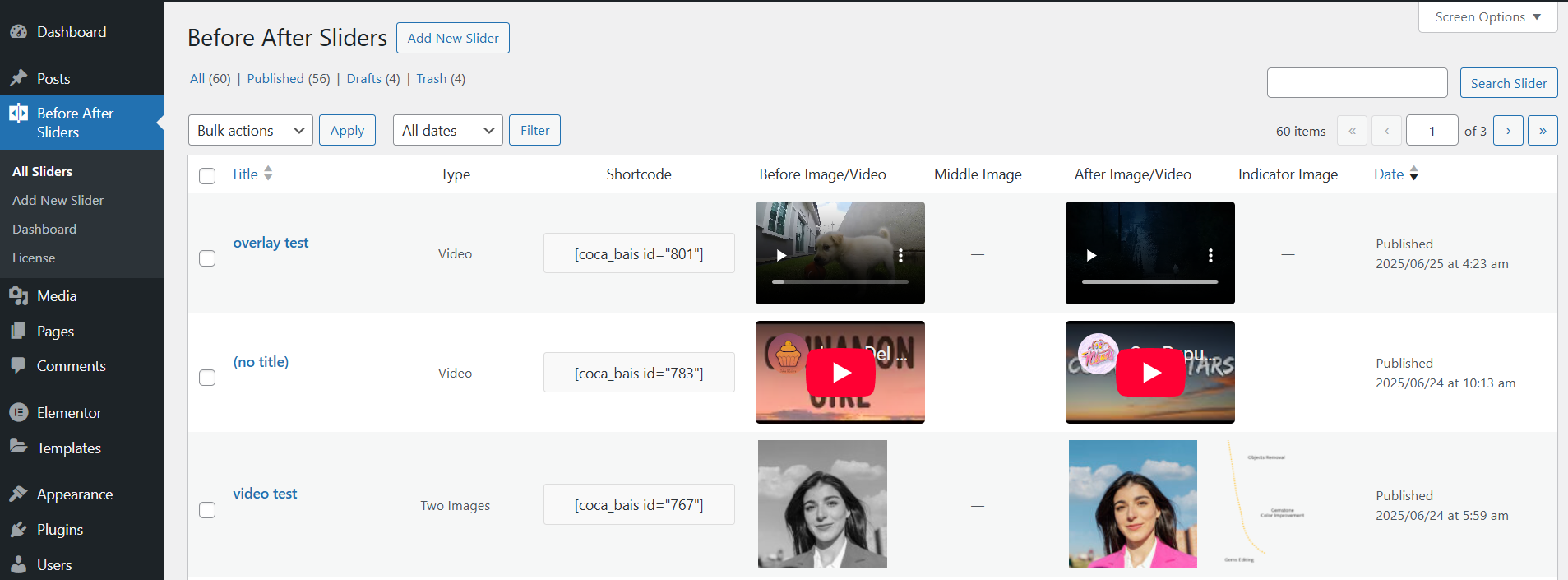This screenshot has width=1568, height=580.
Task: Open options menu on overlay test after video
Action: tap(1210, 255)
